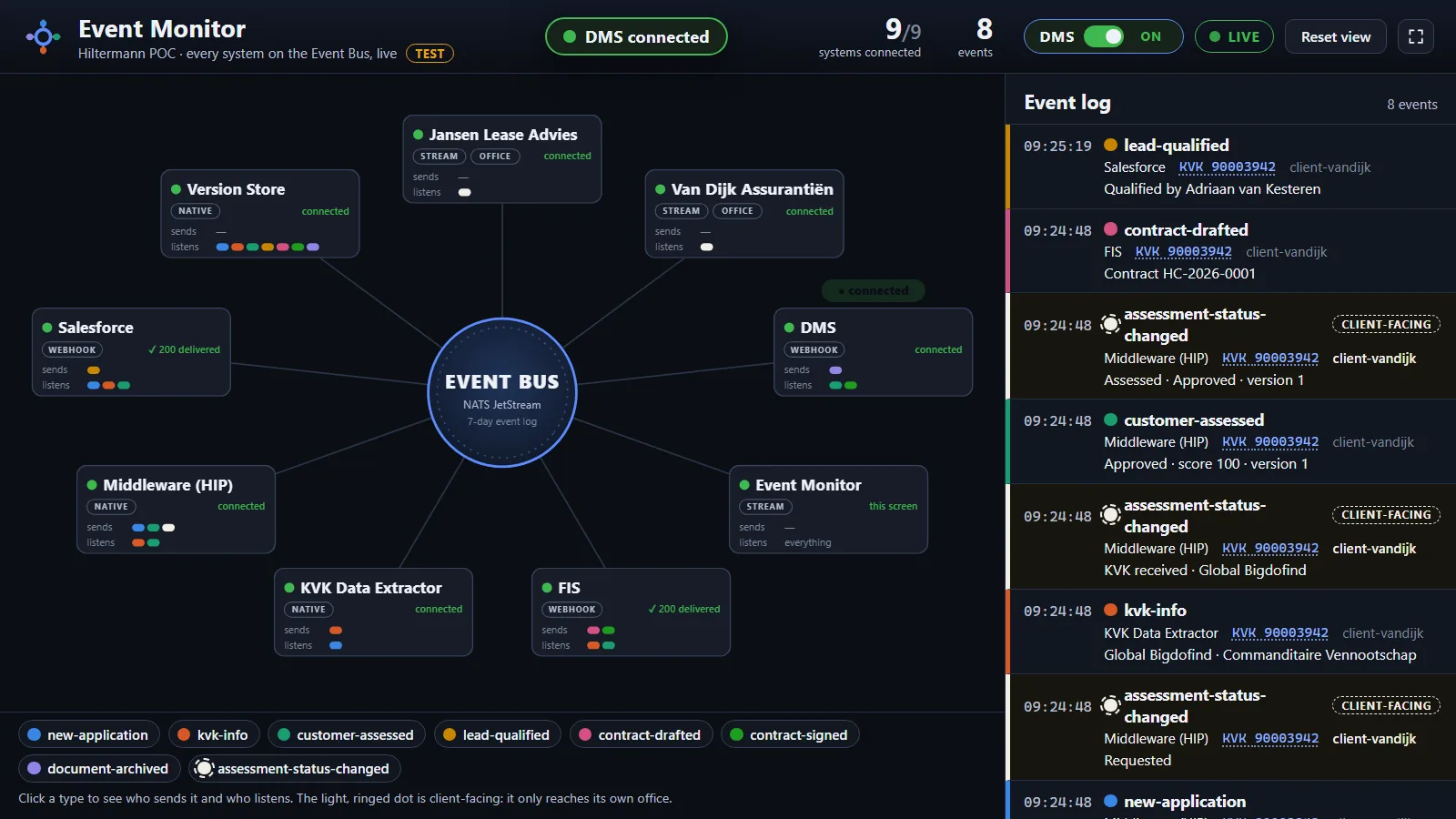
Task: Click the TEST environment badge
Action: pyautogui.click(x=430, y=54)
